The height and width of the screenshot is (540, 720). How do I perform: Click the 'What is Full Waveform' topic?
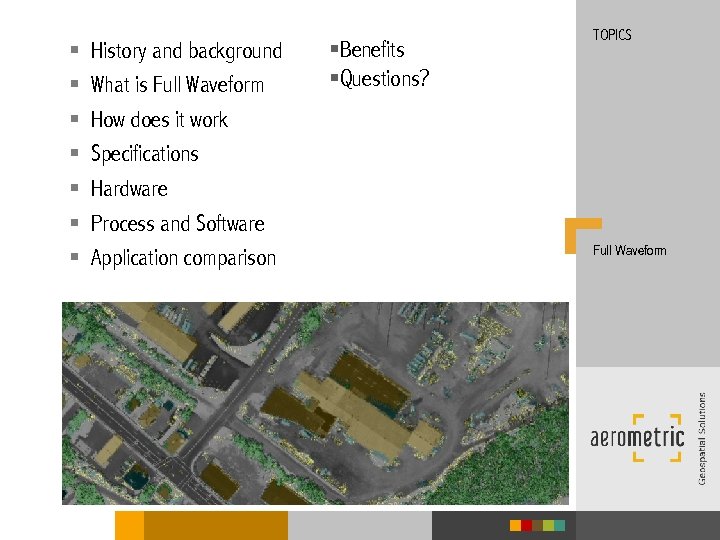[177, 85]
